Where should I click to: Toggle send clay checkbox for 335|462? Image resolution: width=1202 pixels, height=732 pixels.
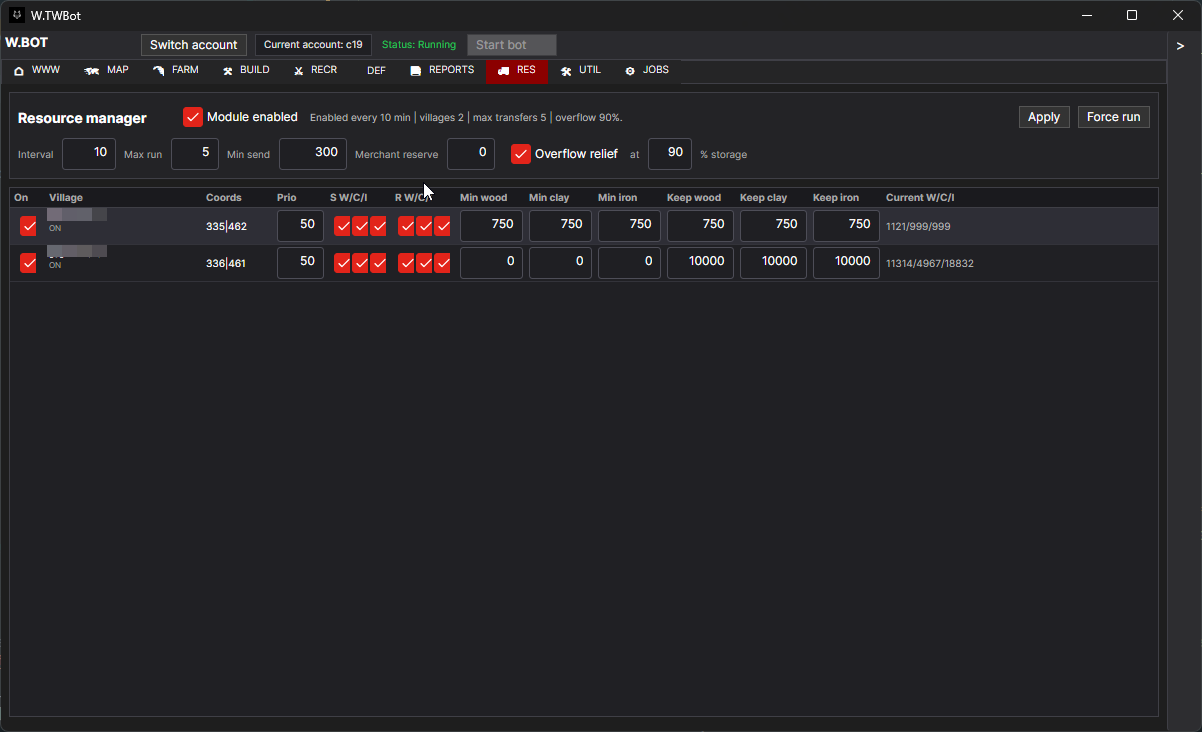pos(361,227)
